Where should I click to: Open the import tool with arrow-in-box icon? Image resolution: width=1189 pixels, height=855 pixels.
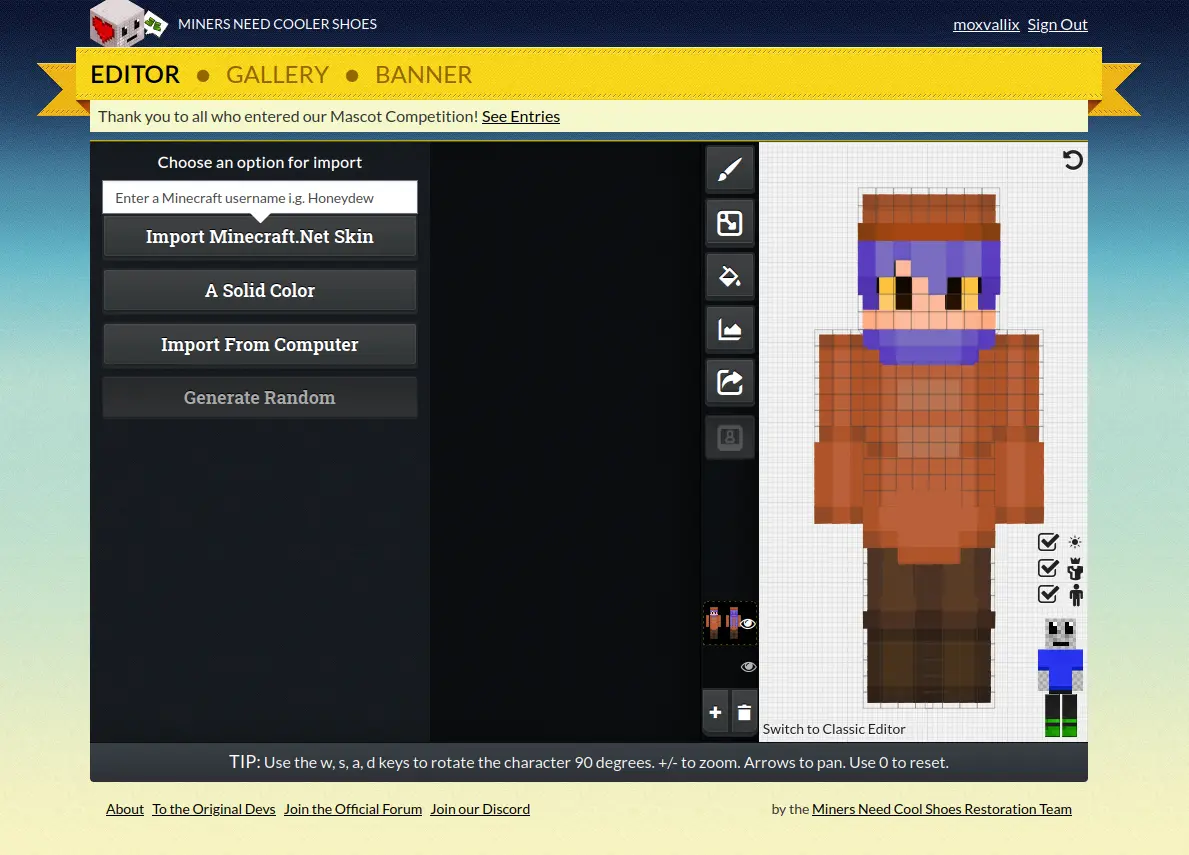(729, 223)
